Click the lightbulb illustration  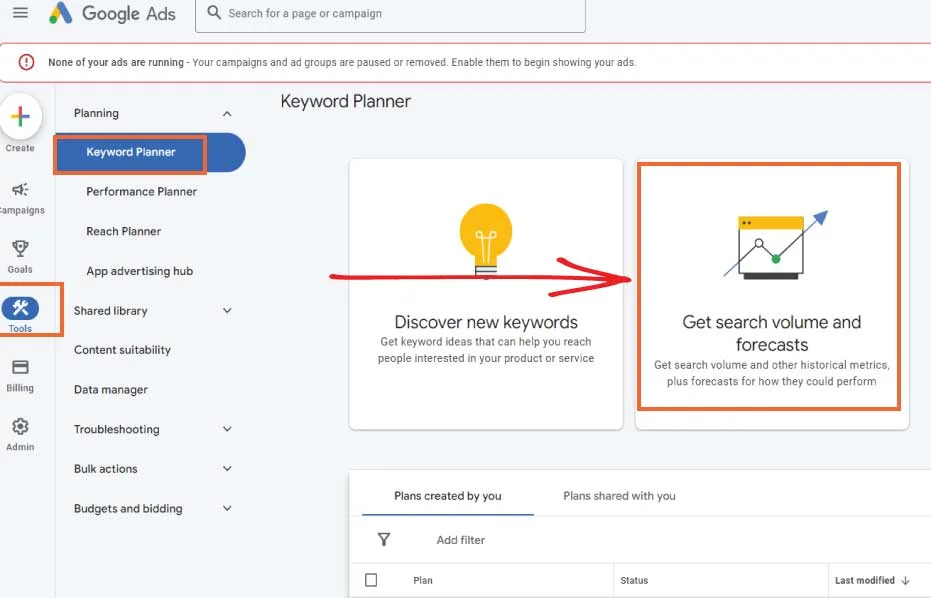pos(486,241)
